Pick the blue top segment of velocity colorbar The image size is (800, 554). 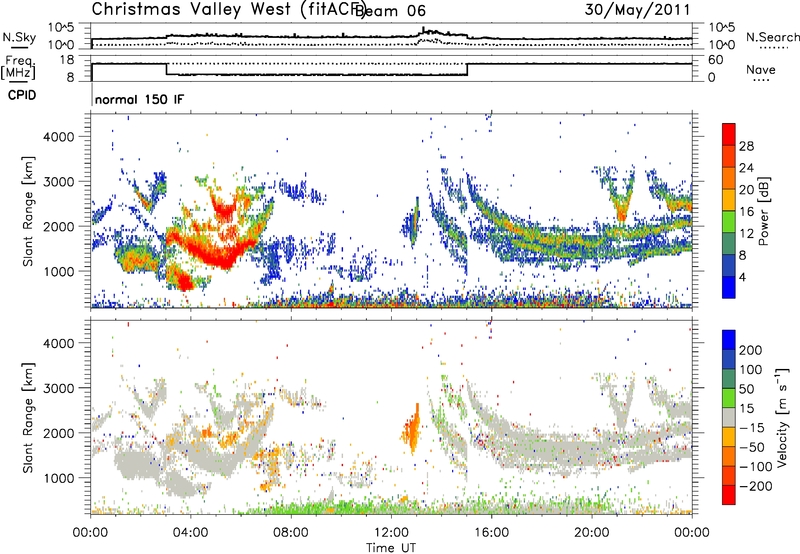[x=729, y=340]
